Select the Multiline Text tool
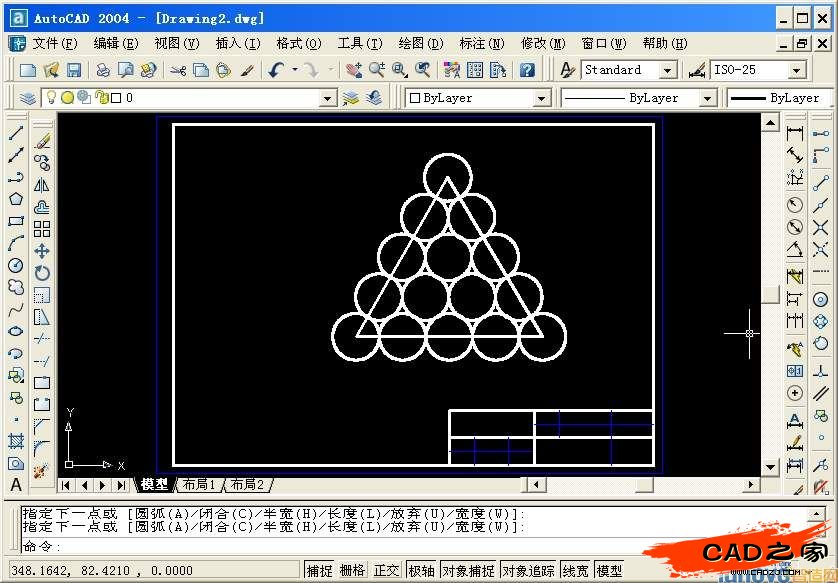 tap(15, 485)
